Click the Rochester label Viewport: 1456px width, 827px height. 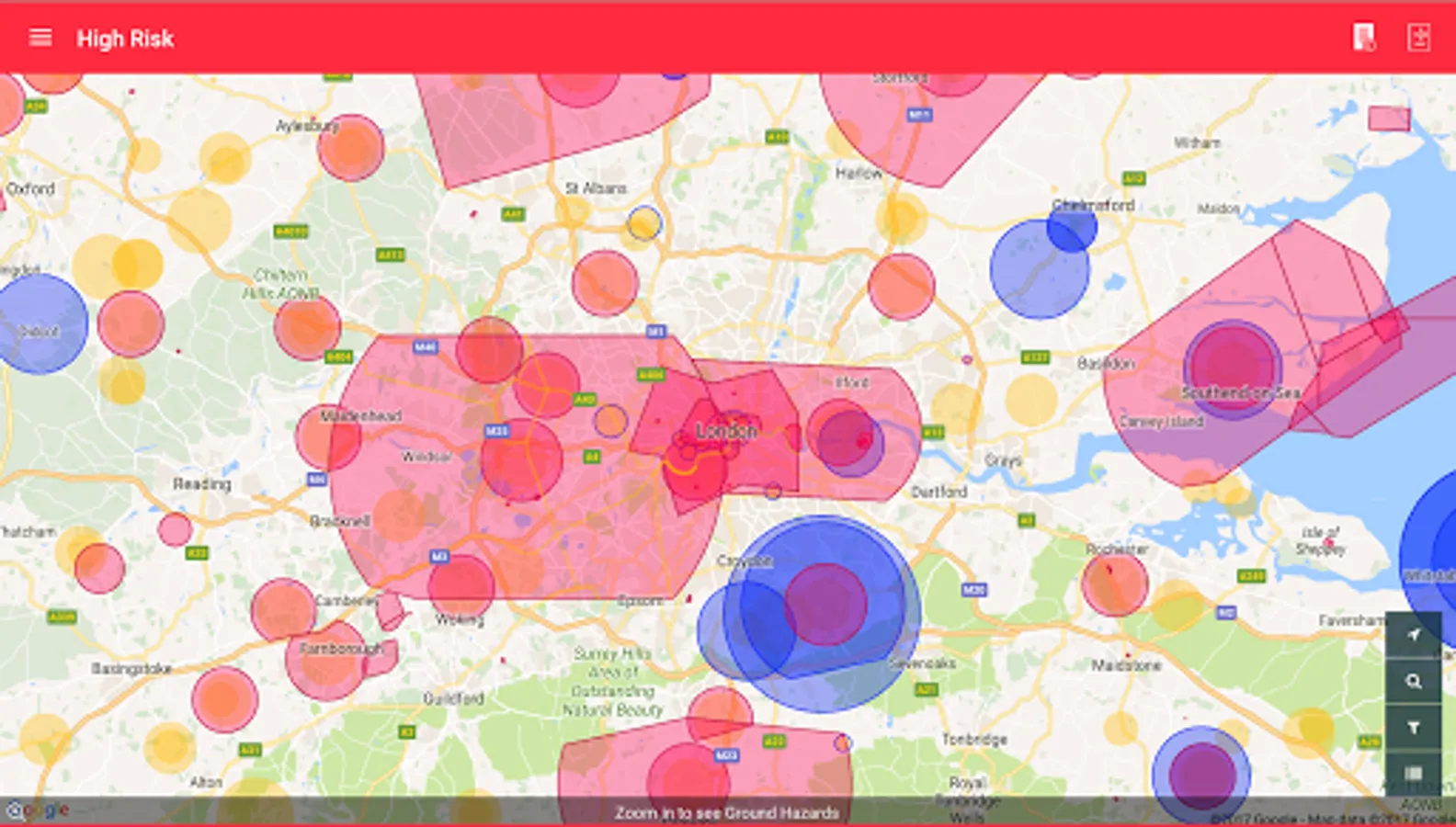[1117, 549]
